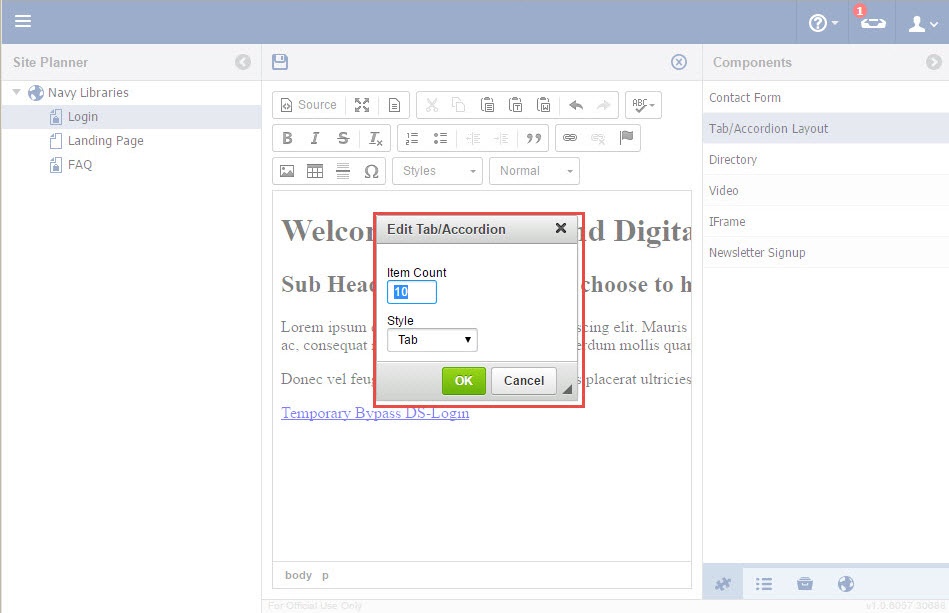Viewport: 949px width, 613px height.
Task: Insert special character with the Omega icon
Action: click(371, 171)
